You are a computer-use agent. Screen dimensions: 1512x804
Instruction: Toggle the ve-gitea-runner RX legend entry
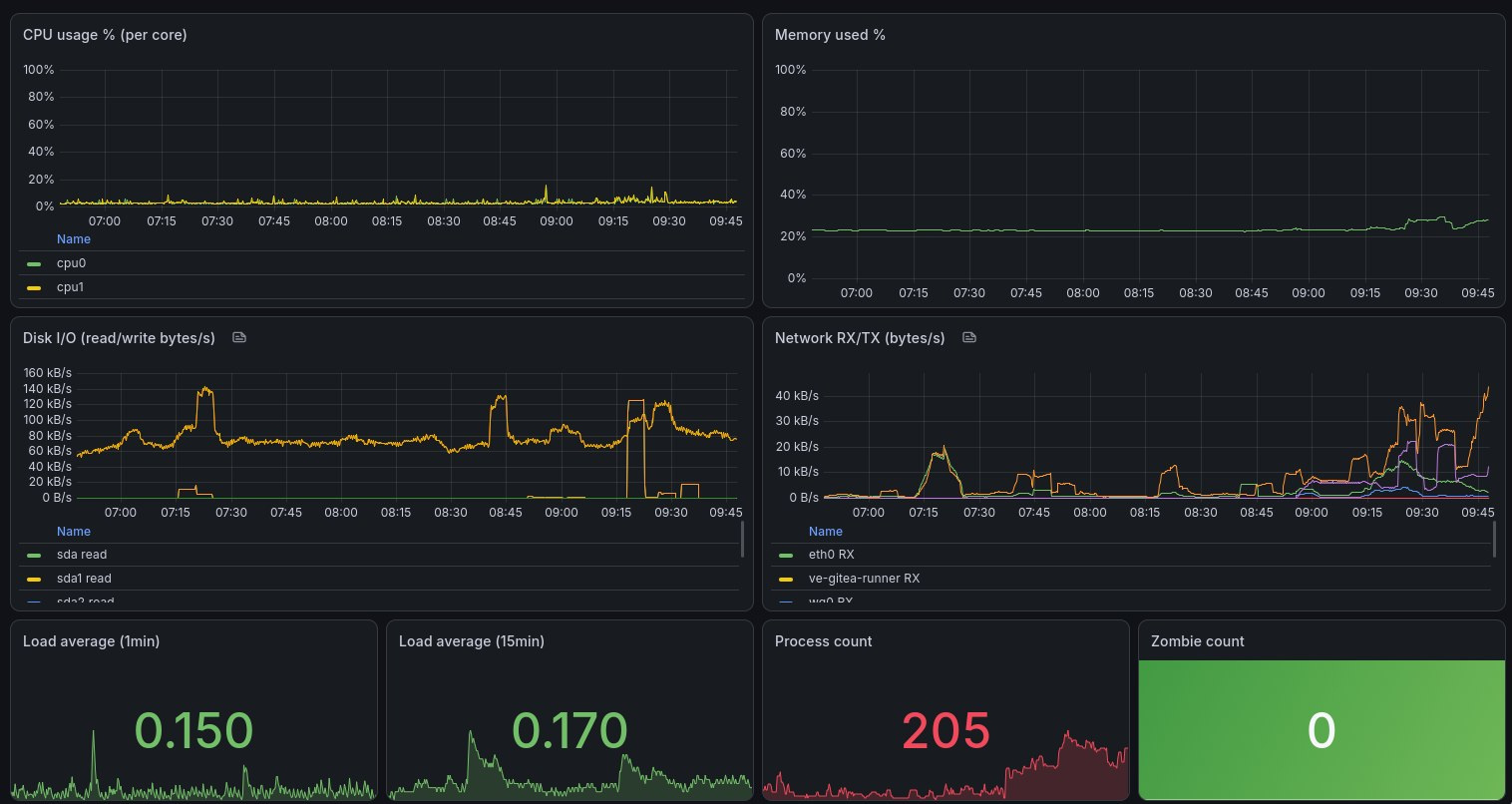(x=864, y=579)
